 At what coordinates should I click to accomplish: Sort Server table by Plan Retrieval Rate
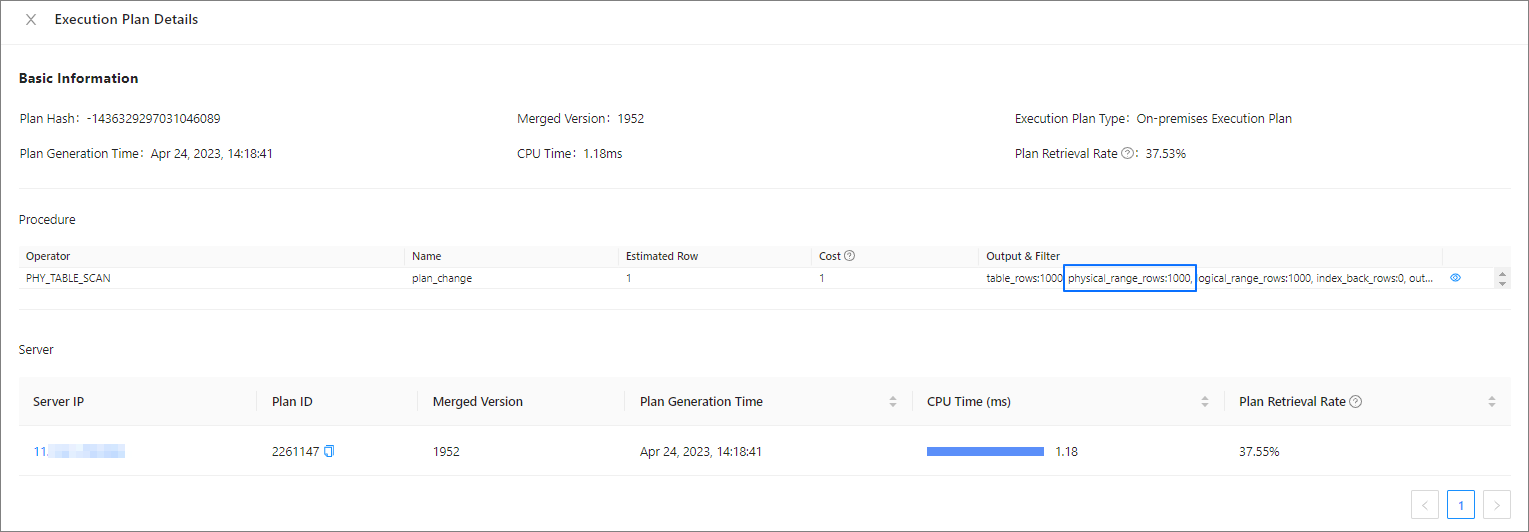coord(1491,402)
